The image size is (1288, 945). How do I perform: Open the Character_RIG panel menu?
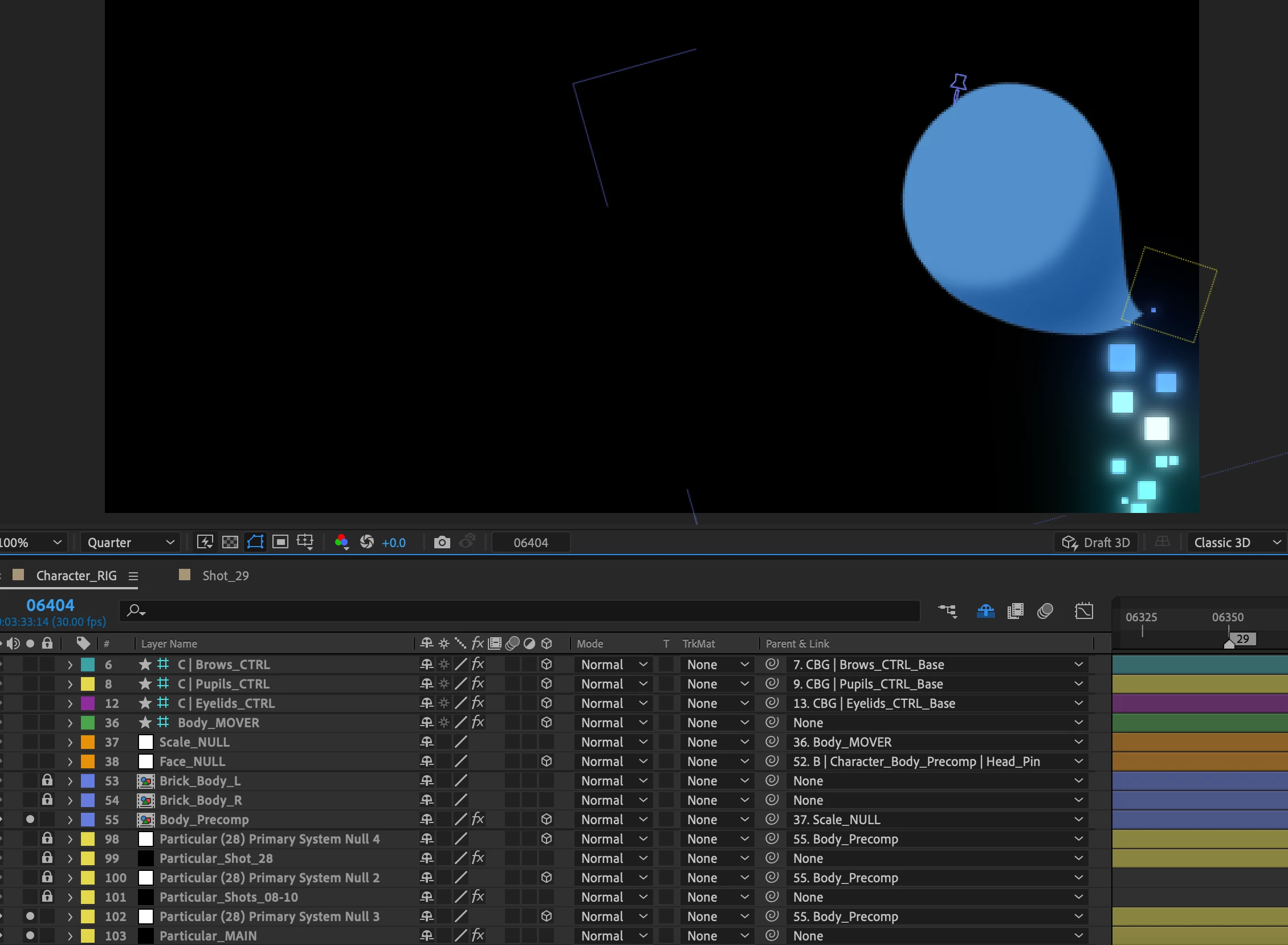click(x=133, y=576)
